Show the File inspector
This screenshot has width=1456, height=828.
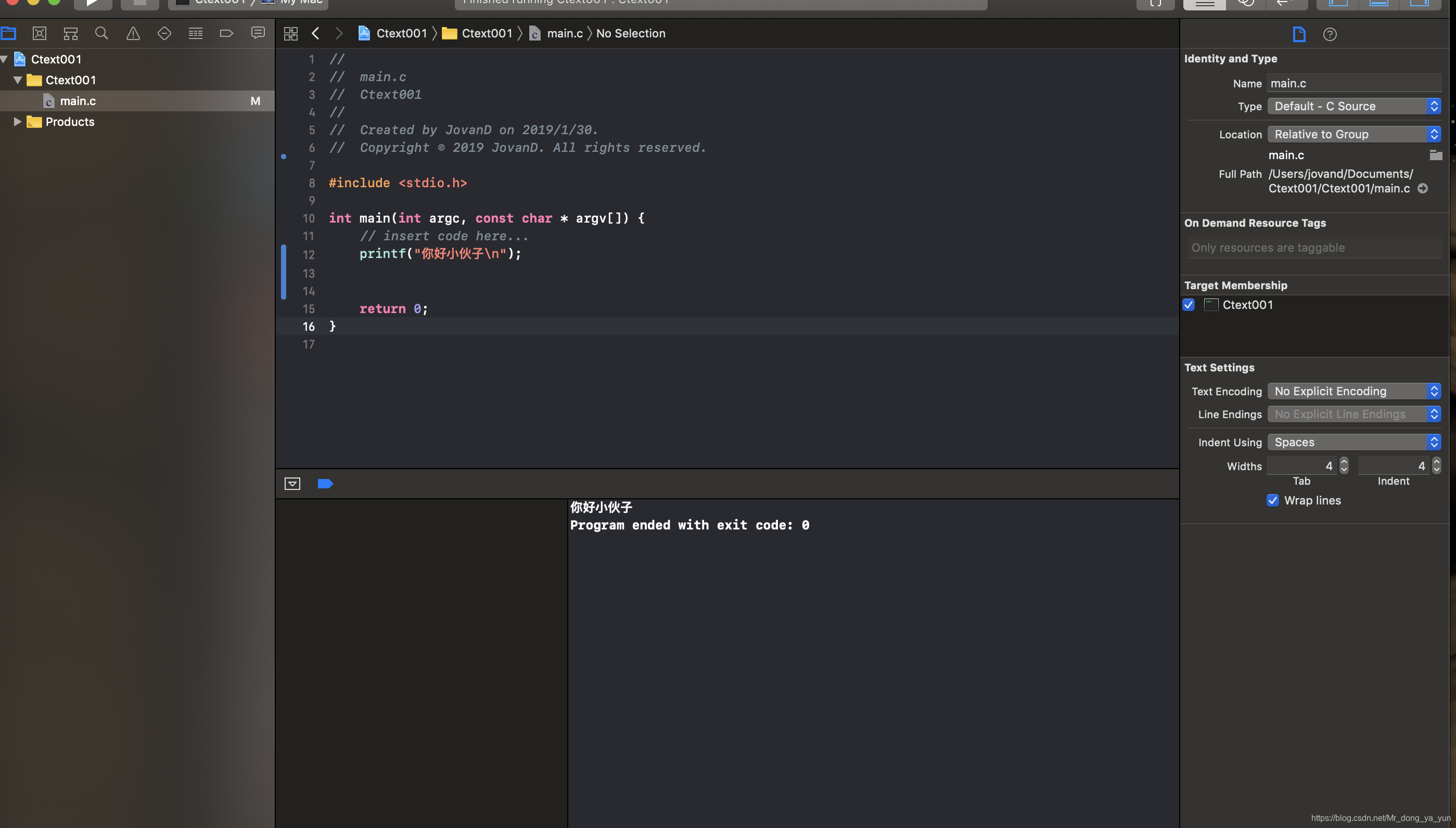click(x=1299, y=34)
